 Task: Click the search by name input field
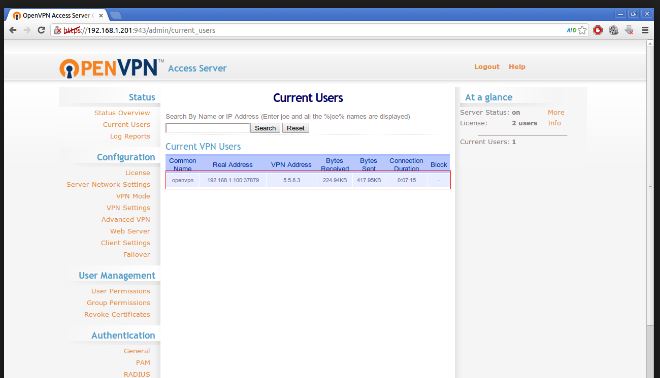208,128
